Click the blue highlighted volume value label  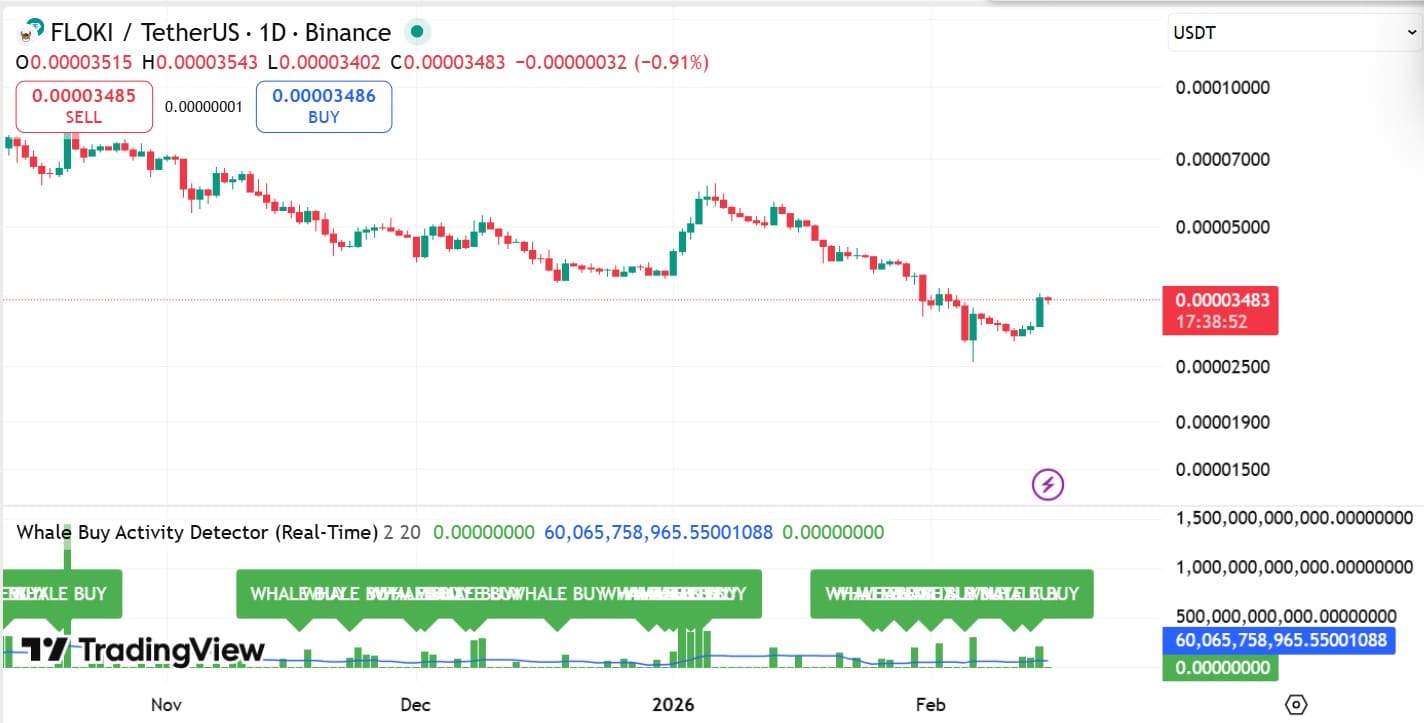pos(1278,641)
